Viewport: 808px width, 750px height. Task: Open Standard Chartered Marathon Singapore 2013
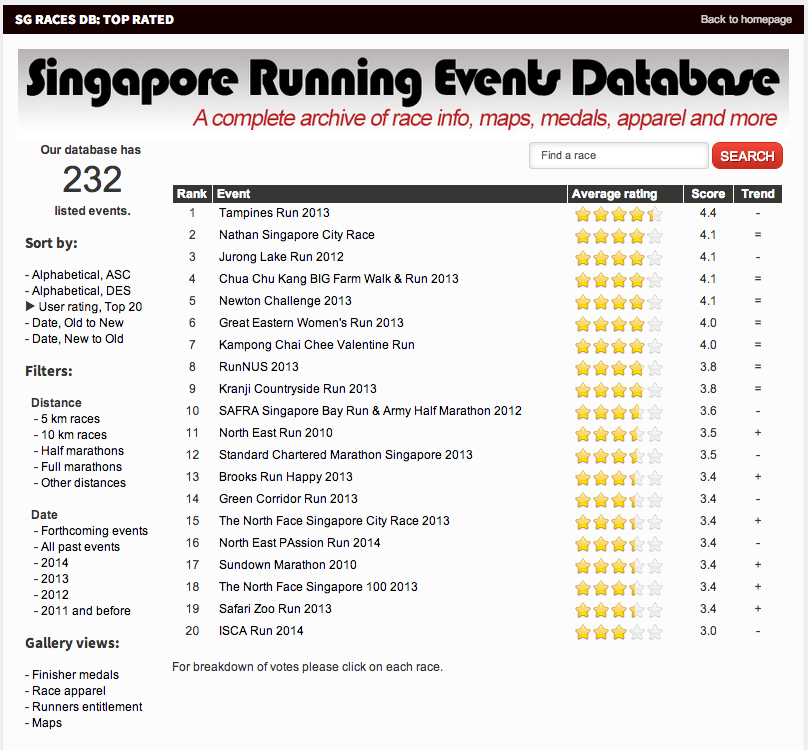pos(346,455)
